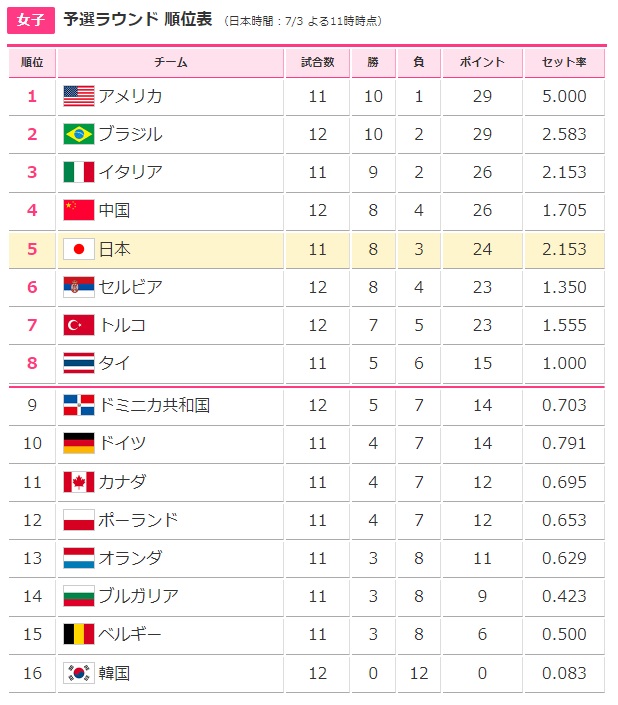Select the pink 女子 tab label

coord(30,20)
